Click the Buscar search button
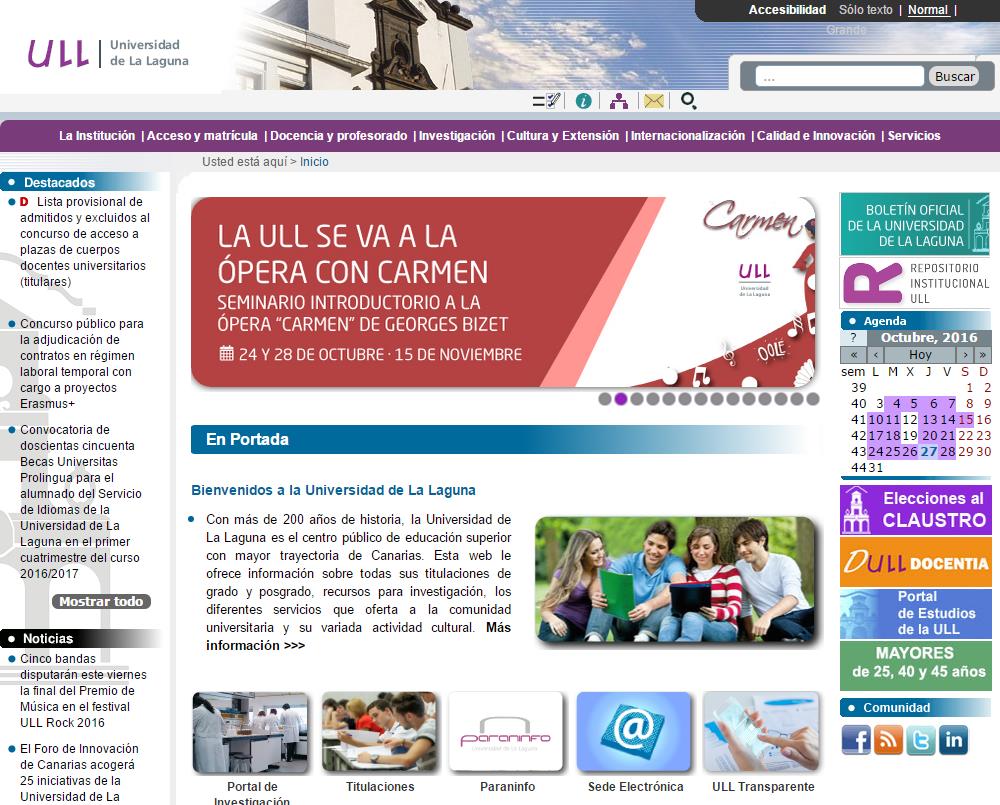The height and width of the screenshot is (805, 1000). pyautogui.click(x=954, y=77)
